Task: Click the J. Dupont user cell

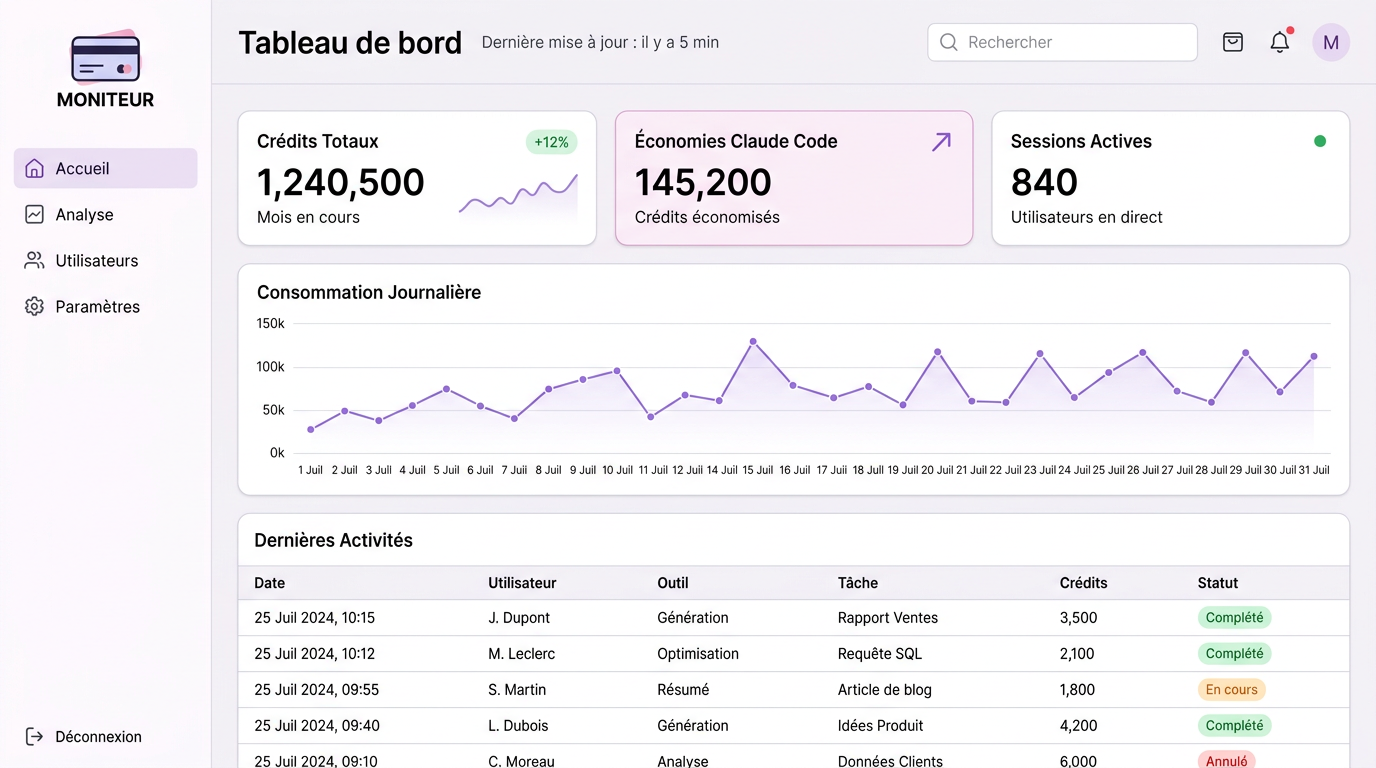Action: 519,618
